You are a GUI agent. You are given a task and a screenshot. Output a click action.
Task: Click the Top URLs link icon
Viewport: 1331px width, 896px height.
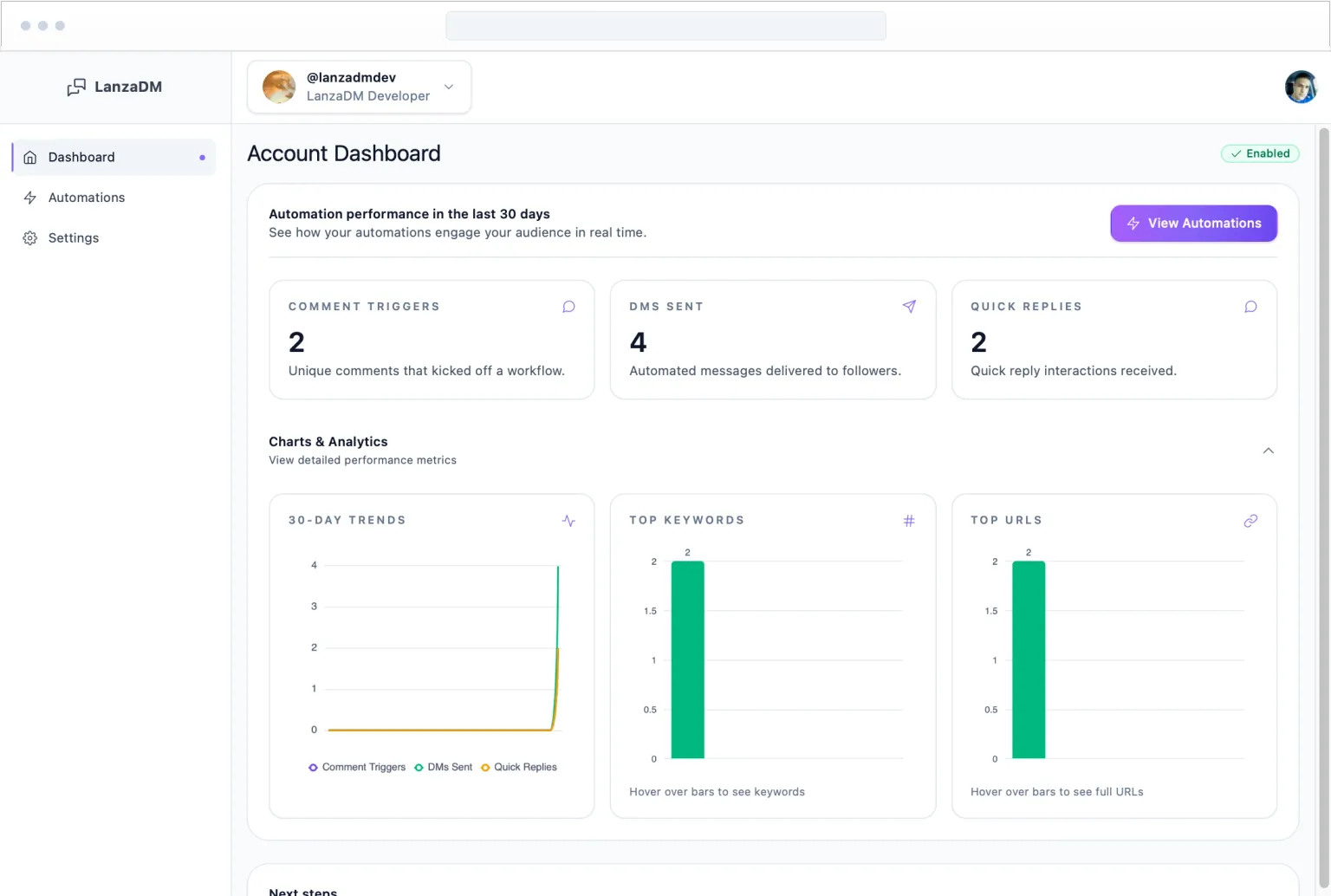click(1250, 521)
